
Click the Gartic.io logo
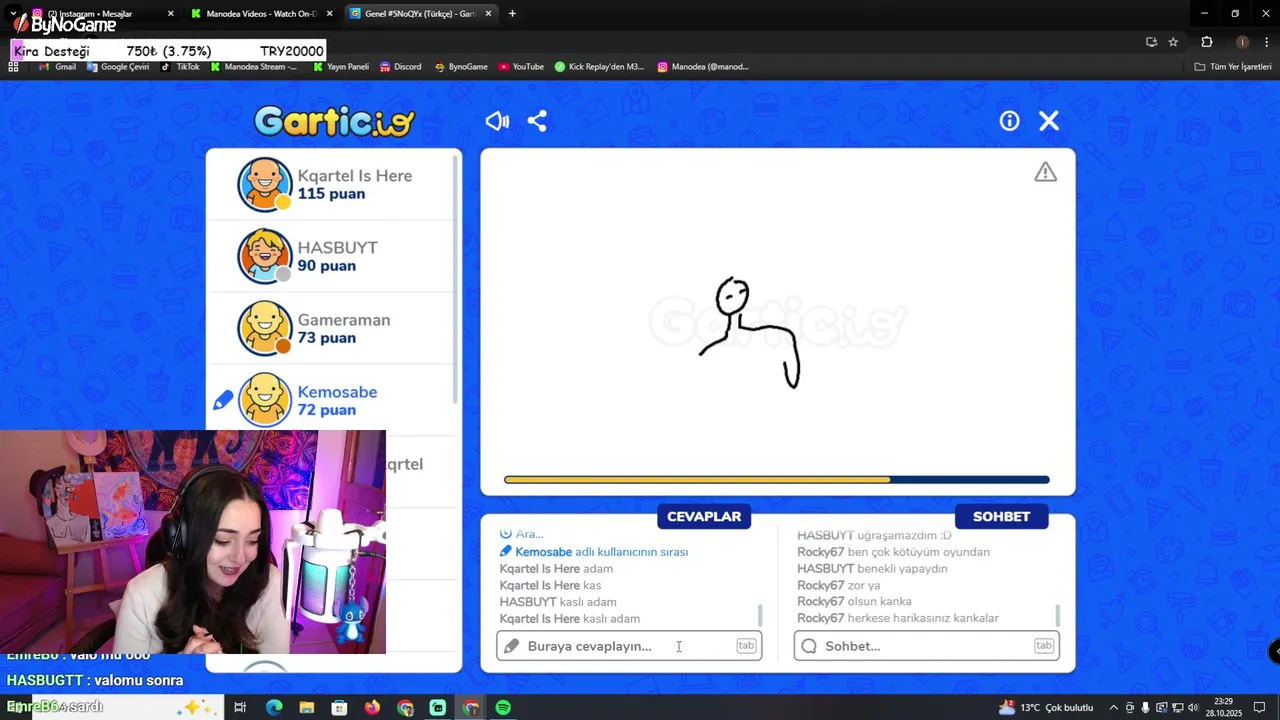click(x=334, y=121)
